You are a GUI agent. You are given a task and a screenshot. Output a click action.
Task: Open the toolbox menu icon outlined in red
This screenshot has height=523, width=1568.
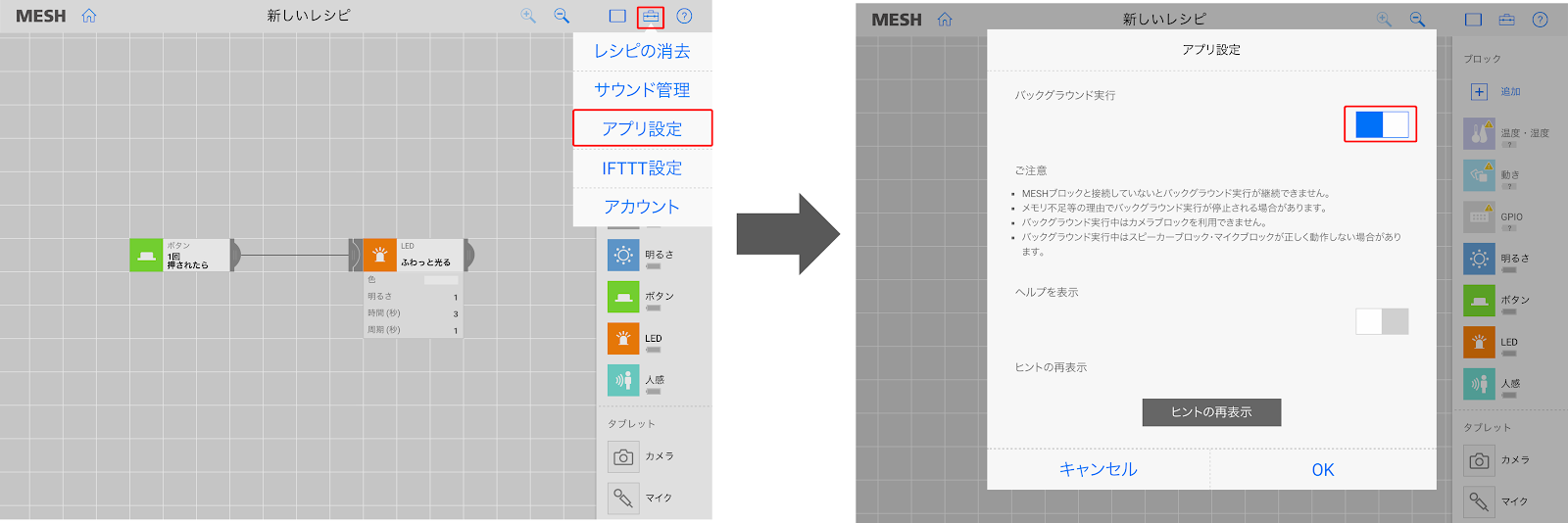650,17
